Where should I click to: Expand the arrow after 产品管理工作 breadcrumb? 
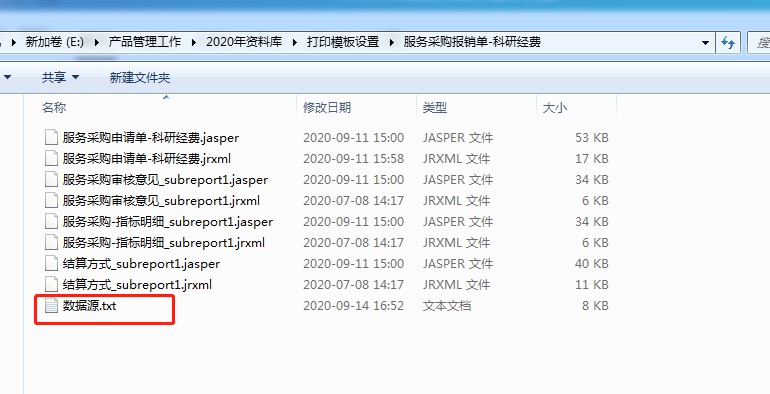coord(193,42)
